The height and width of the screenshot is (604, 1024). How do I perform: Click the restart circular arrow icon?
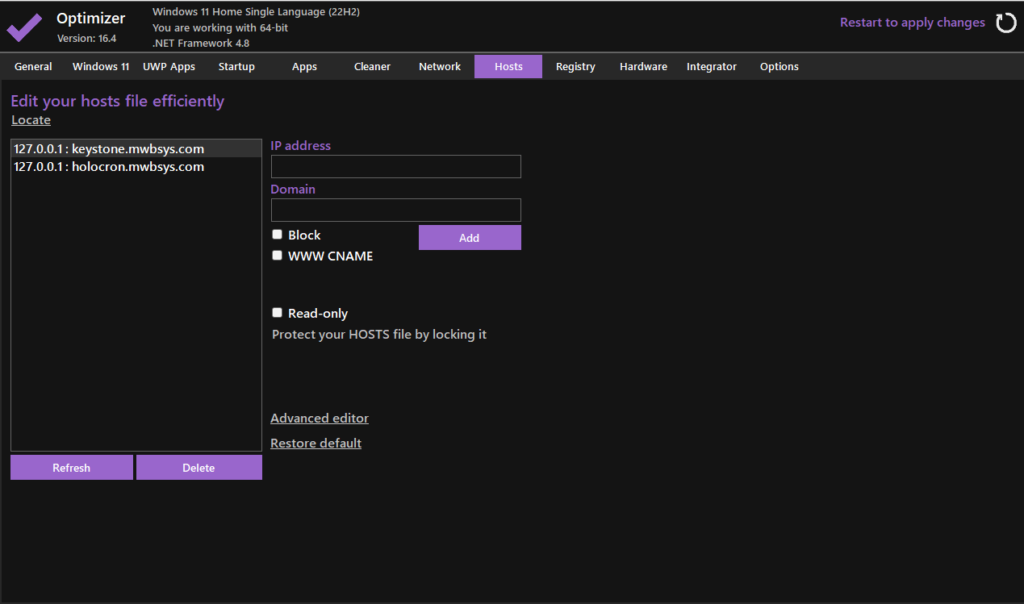click(x=1006, y=23)
